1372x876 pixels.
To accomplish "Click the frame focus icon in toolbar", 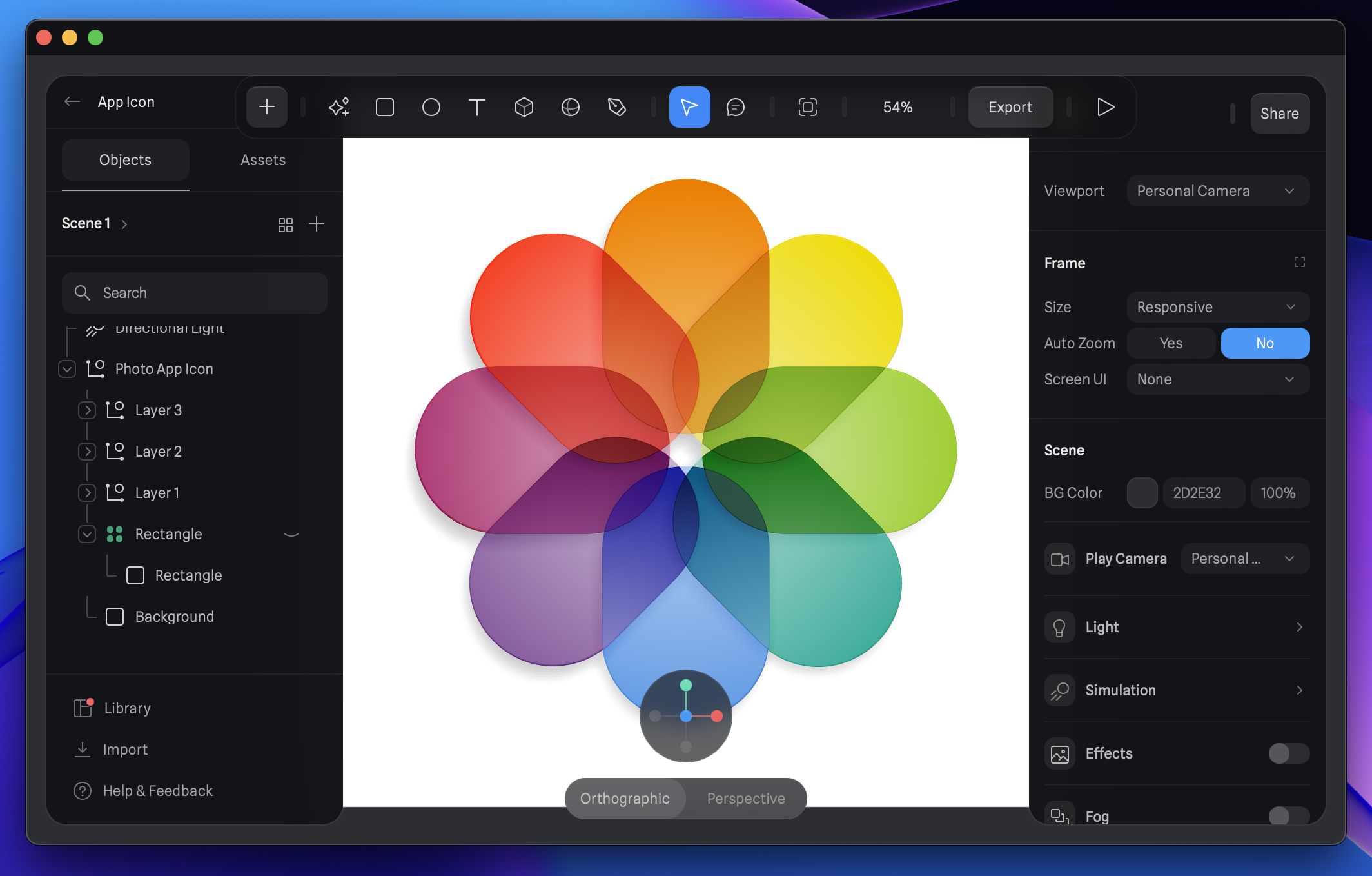I will (x=807, y=107).
